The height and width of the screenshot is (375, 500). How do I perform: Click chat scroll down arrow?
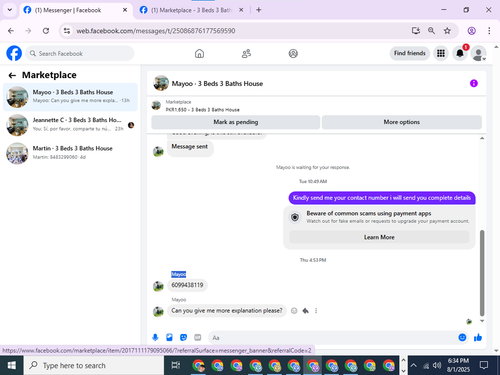point(482,321)
